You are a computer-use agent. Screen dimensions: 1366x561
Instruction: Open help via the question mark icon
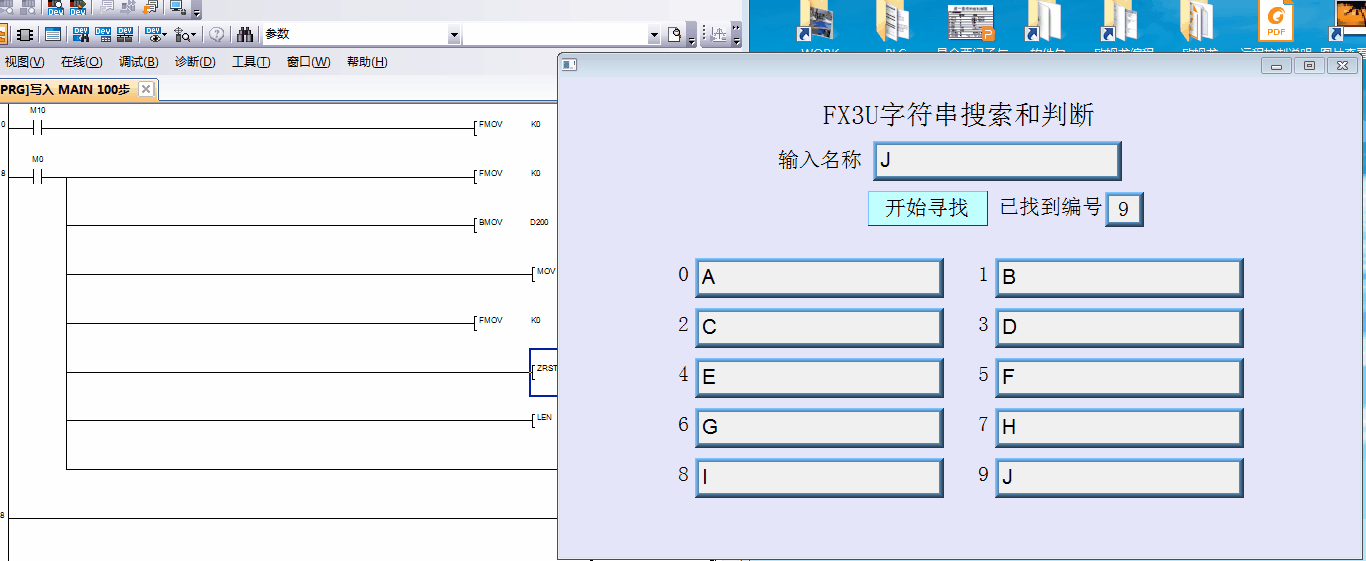click(216, 34)
